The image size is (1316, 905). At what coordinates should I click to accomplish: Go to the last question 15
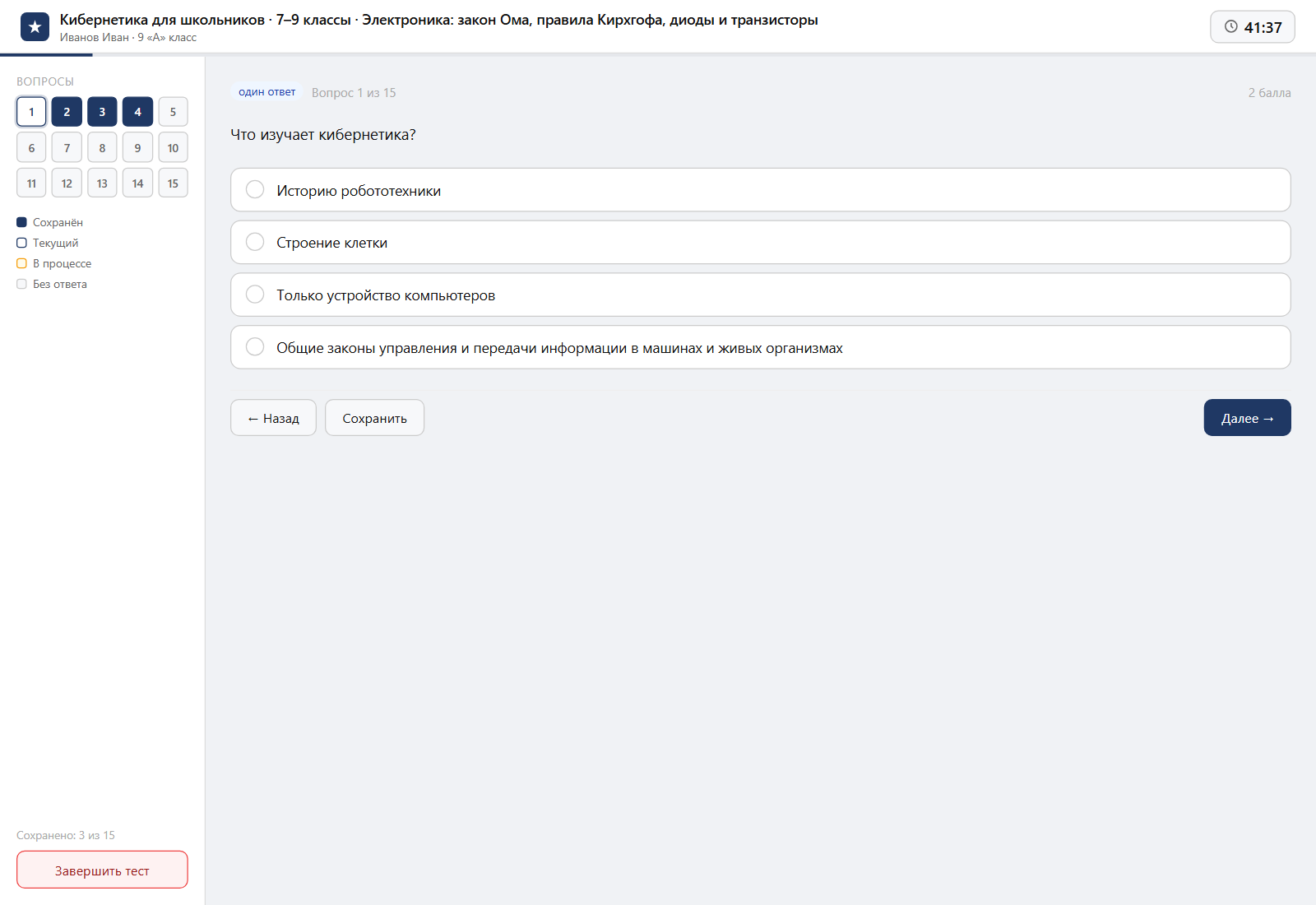coord(173,183)
